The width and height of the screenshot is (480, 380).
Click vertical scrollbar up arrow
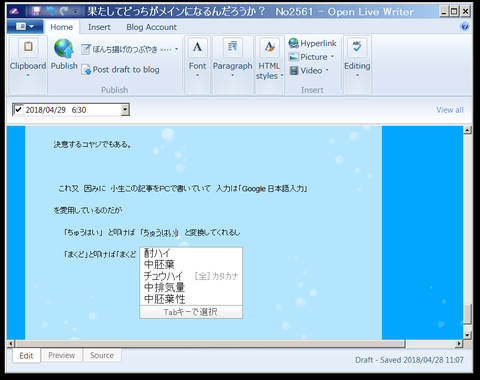[x=467, y=130]
